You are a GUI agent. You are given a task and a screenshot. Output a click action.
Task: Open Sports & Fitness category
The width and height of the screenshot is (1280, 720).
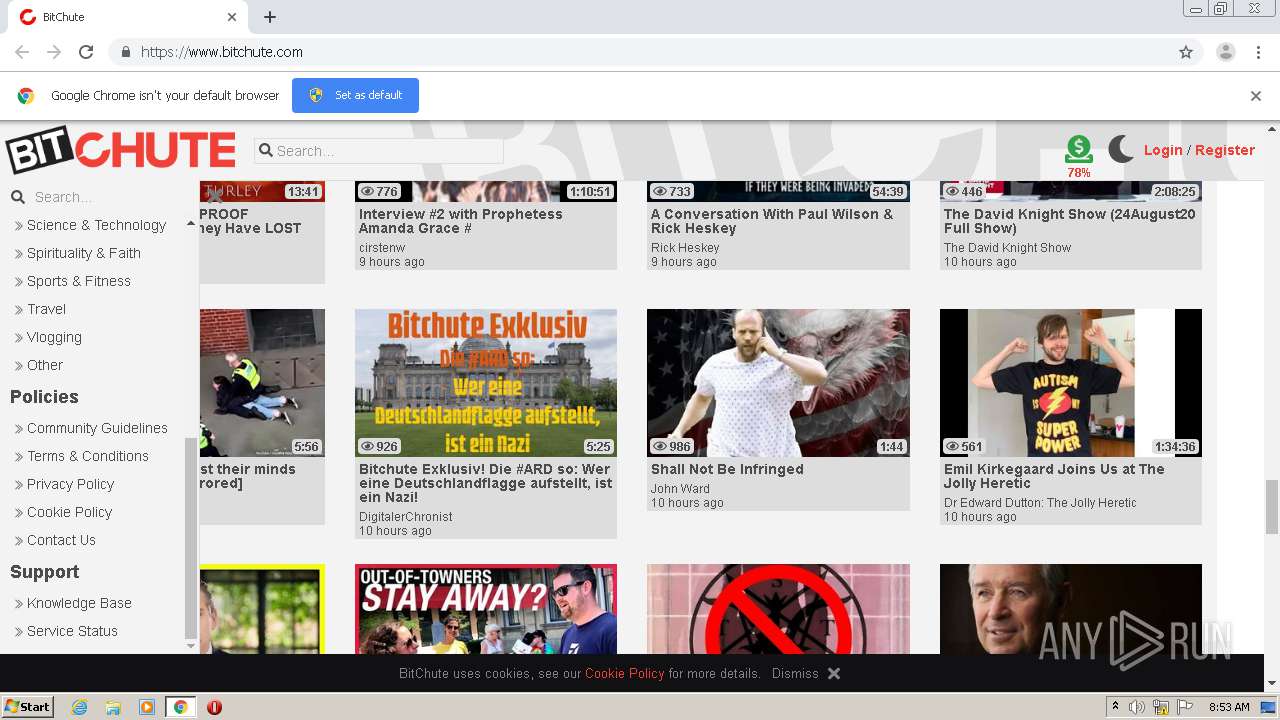(x=78, y=281)
